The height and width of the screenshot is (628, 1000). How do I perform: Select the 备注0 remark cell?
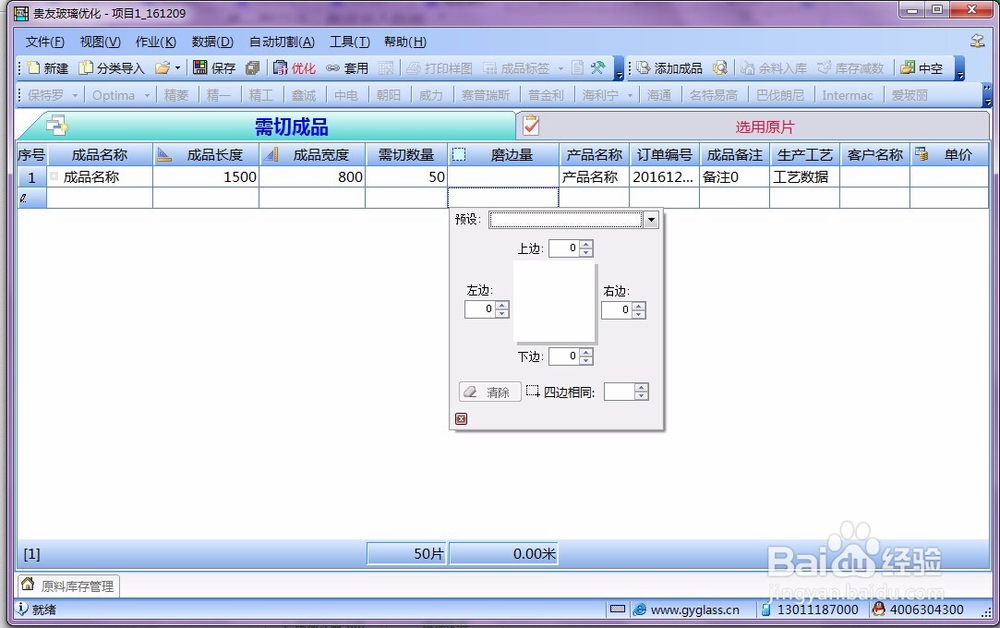click(734, 177)
